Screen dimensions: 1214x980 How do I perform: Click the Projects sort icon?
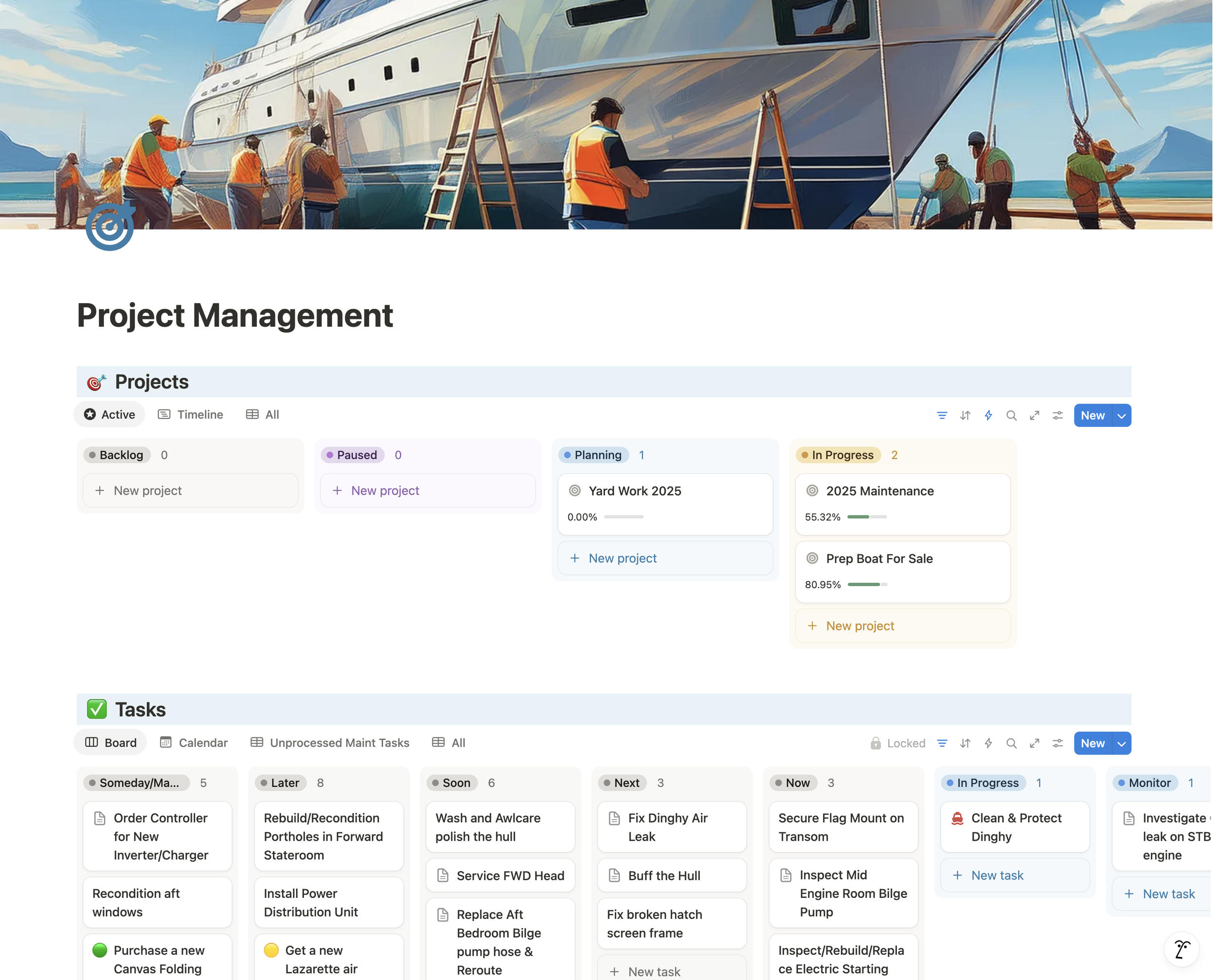[x=965, y=416]
